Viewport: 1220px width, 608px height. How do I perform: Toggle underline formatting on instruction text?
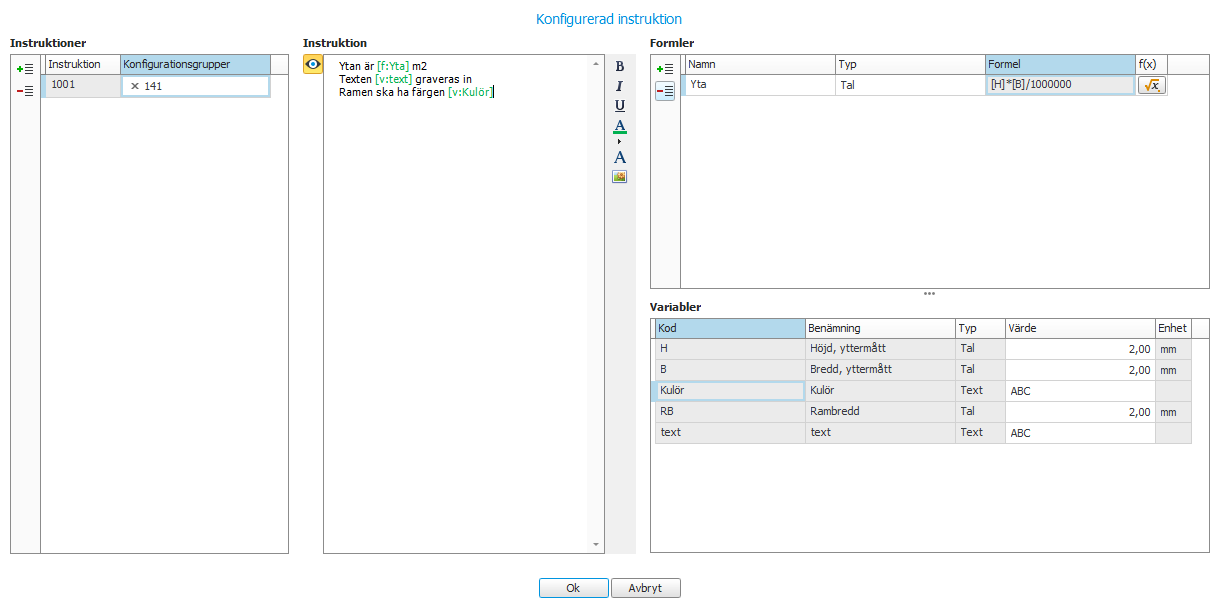tap(620, 105)
